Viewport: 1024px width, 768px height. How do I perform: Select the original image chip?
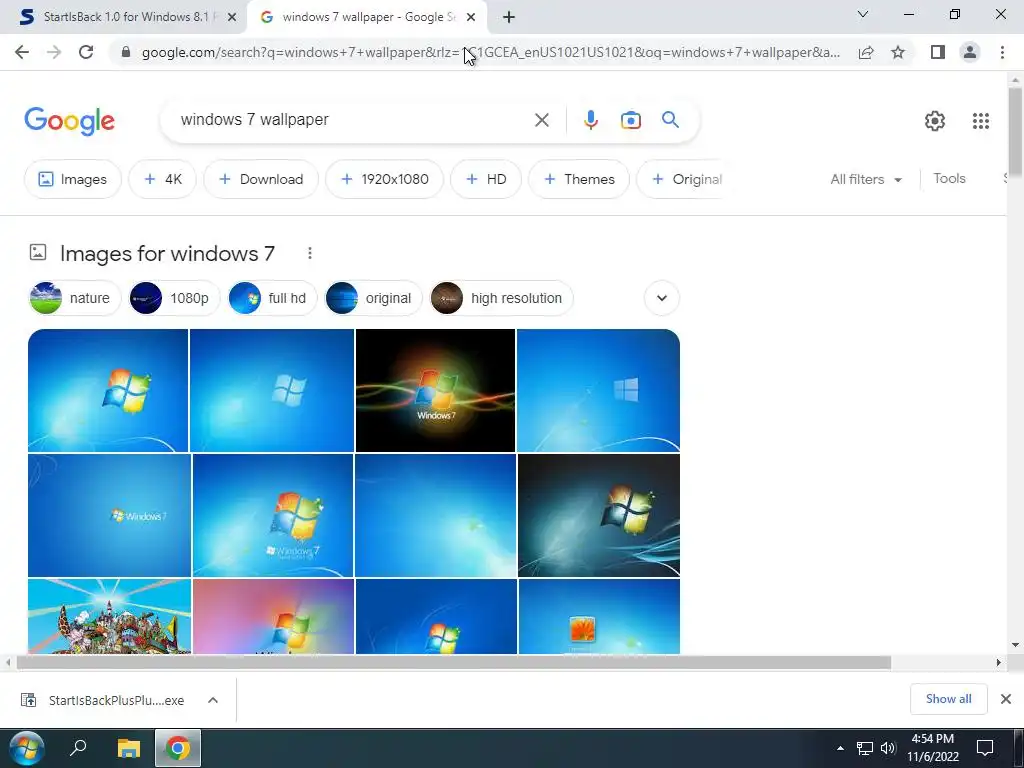click(x=373, y=298)
